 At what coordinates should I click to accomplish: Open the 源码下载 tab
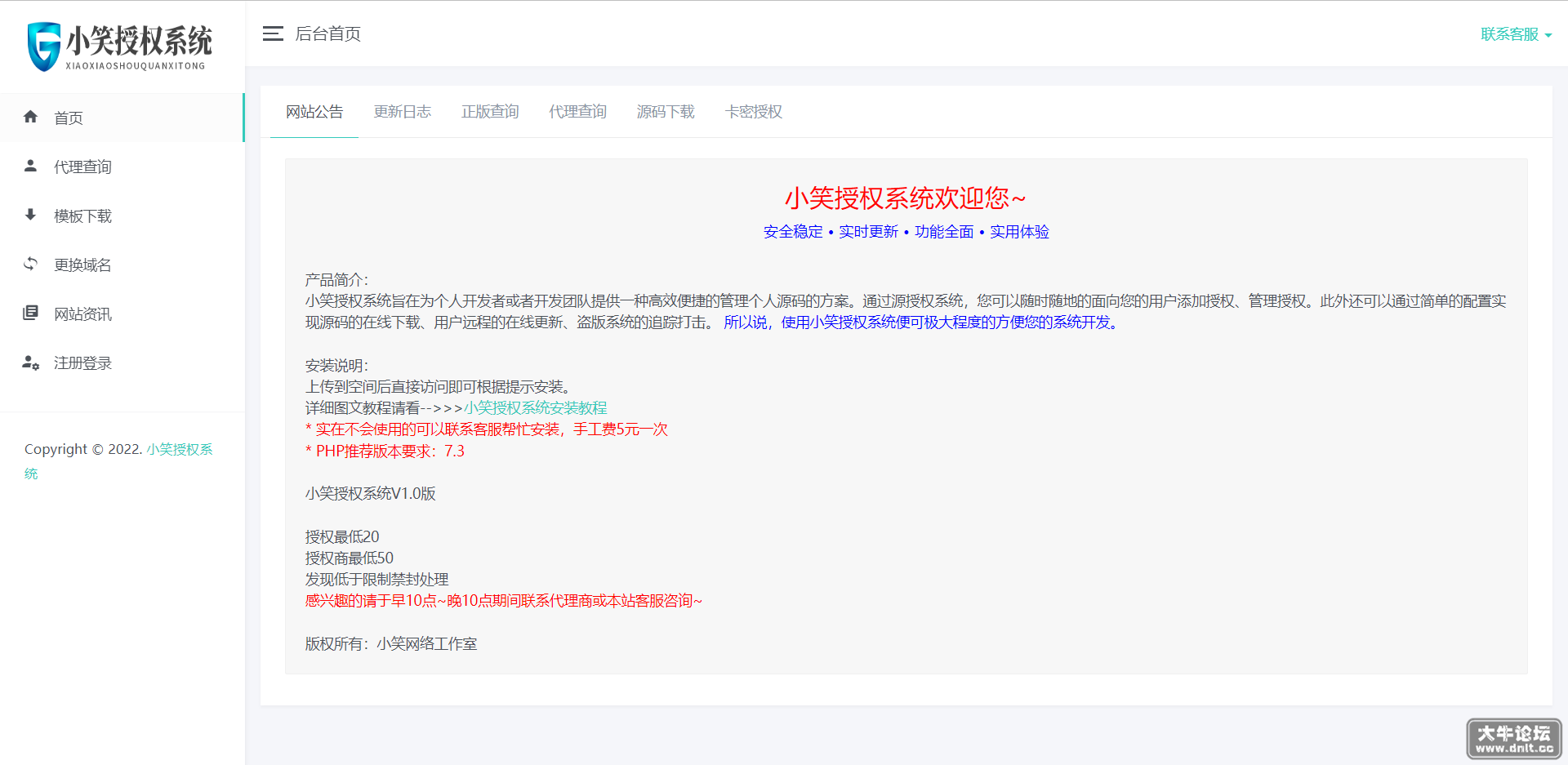click(x=666, y=112)
